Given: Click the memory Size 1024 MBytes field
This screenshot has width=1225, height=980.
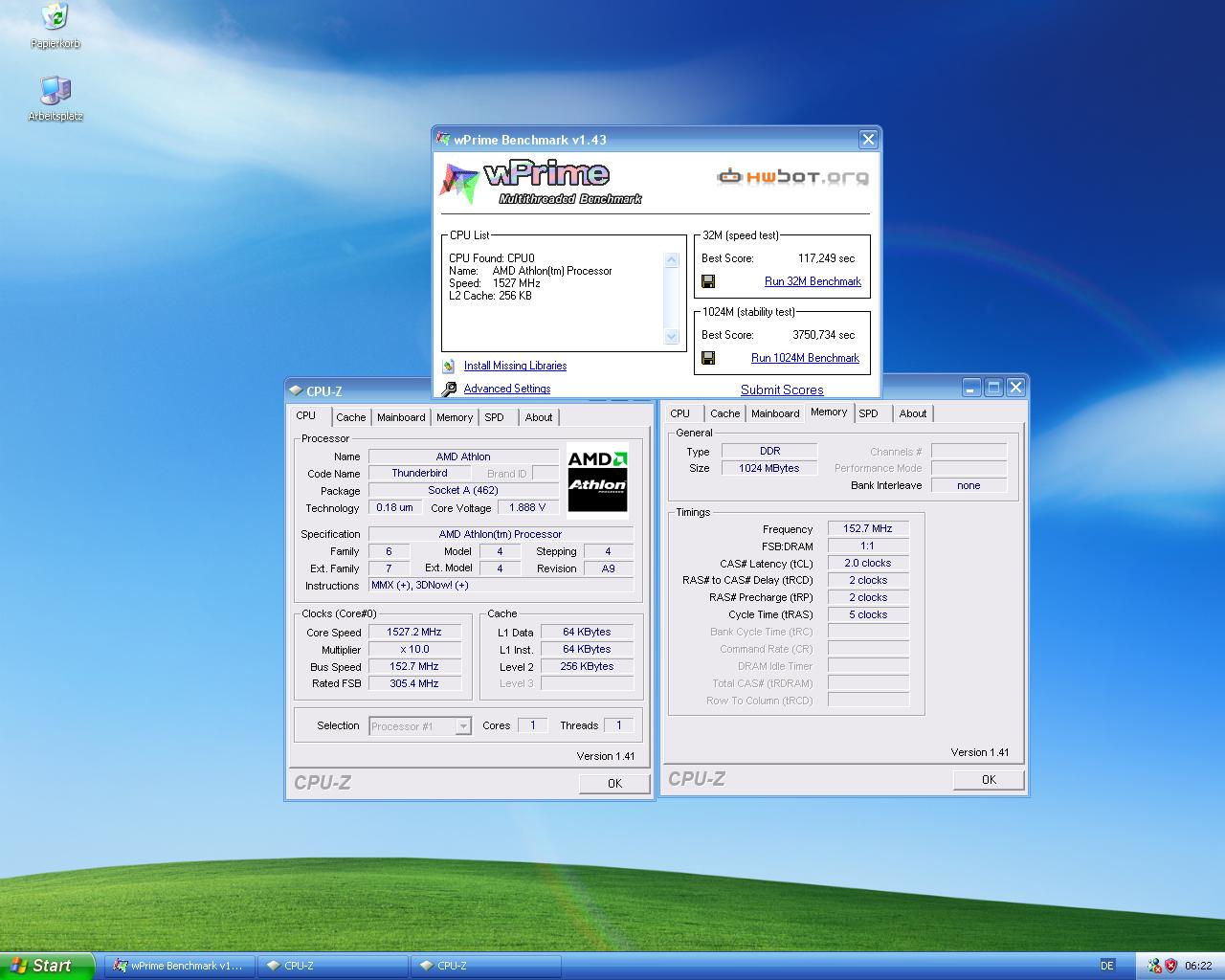Looking at the screenshot, I should coord(769,468).
